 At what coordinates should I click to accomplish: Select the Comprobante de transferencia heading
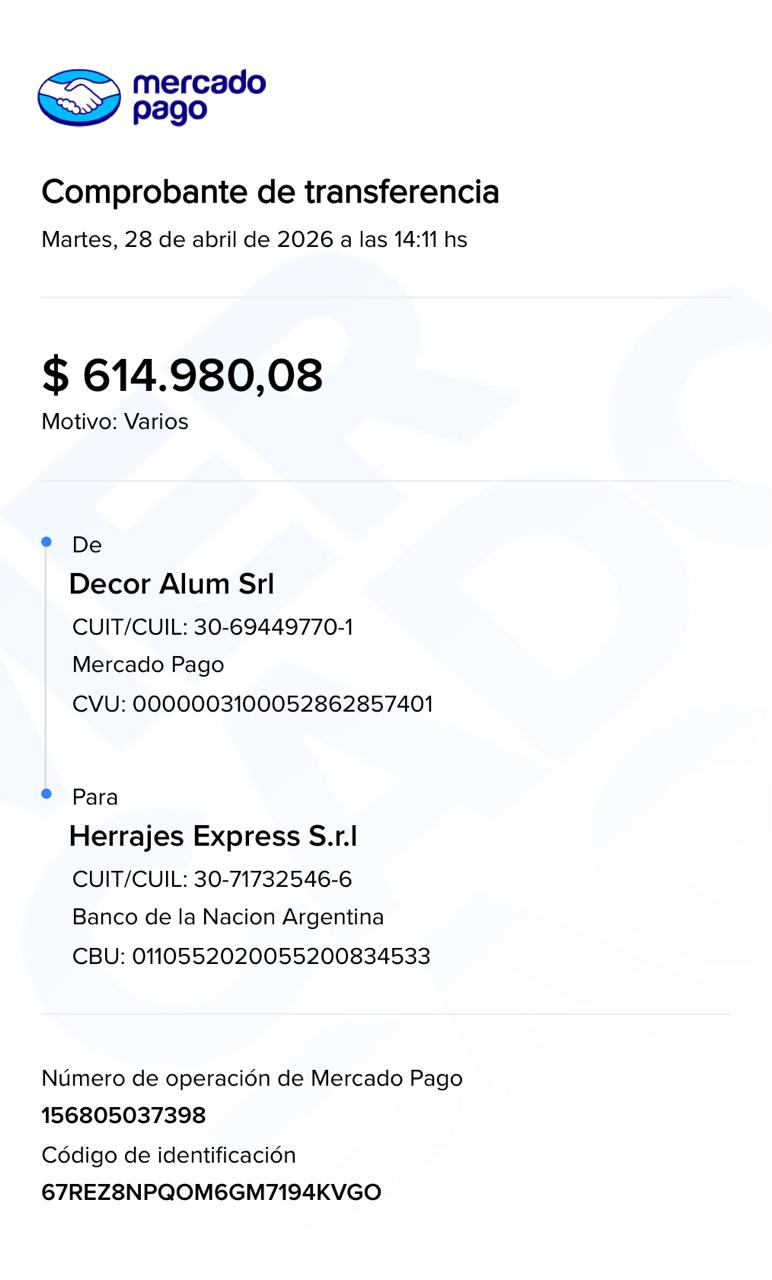pos(270,191)
